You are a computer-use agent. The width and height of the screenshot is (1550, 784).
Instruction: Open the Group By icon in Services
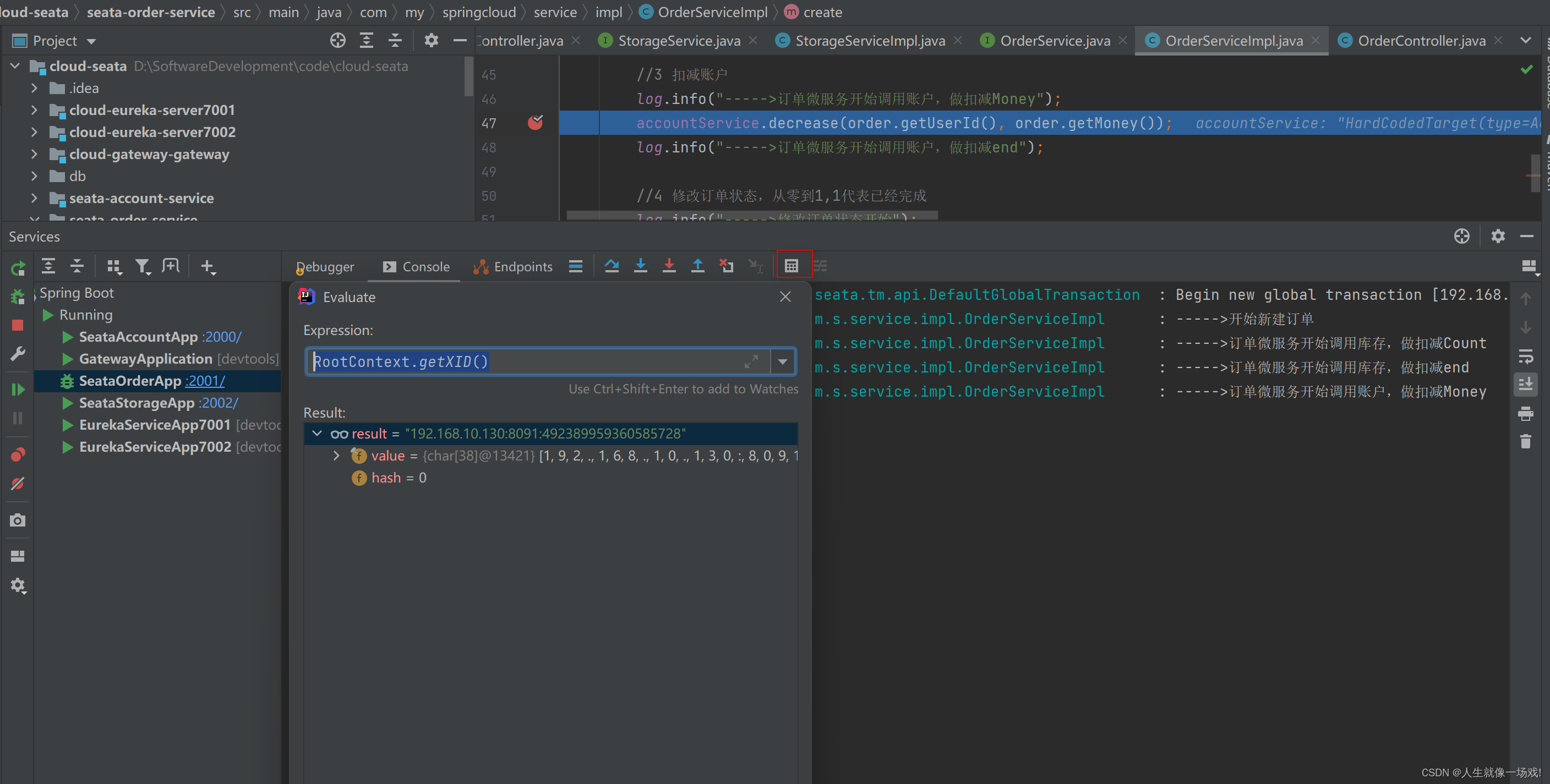pyautogui.click(x=114, y=266)
